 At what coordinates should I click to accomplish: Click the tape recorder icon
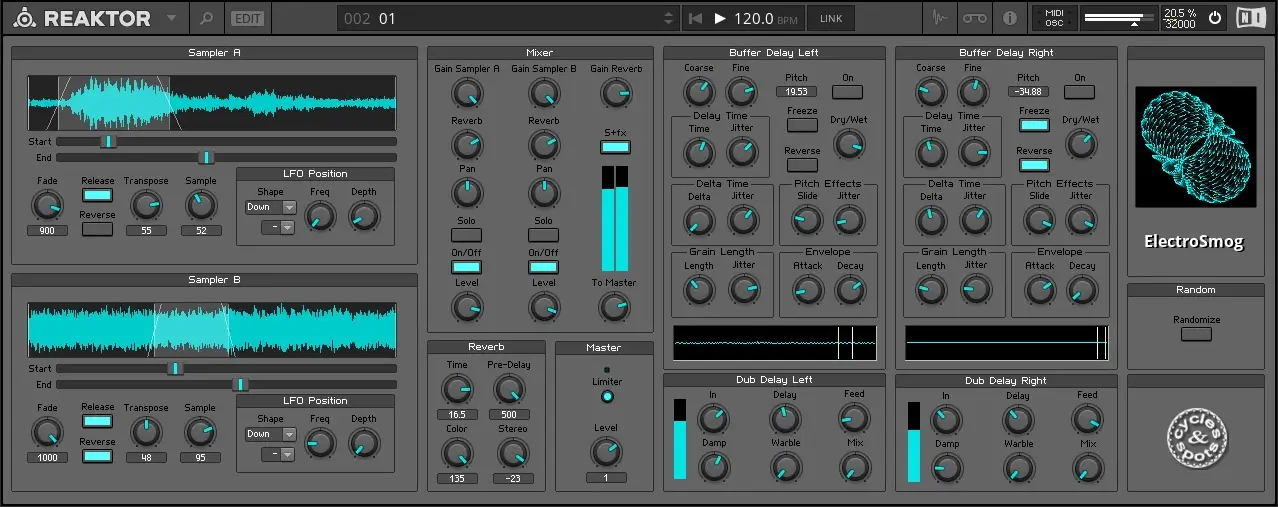tap(974, 18)
